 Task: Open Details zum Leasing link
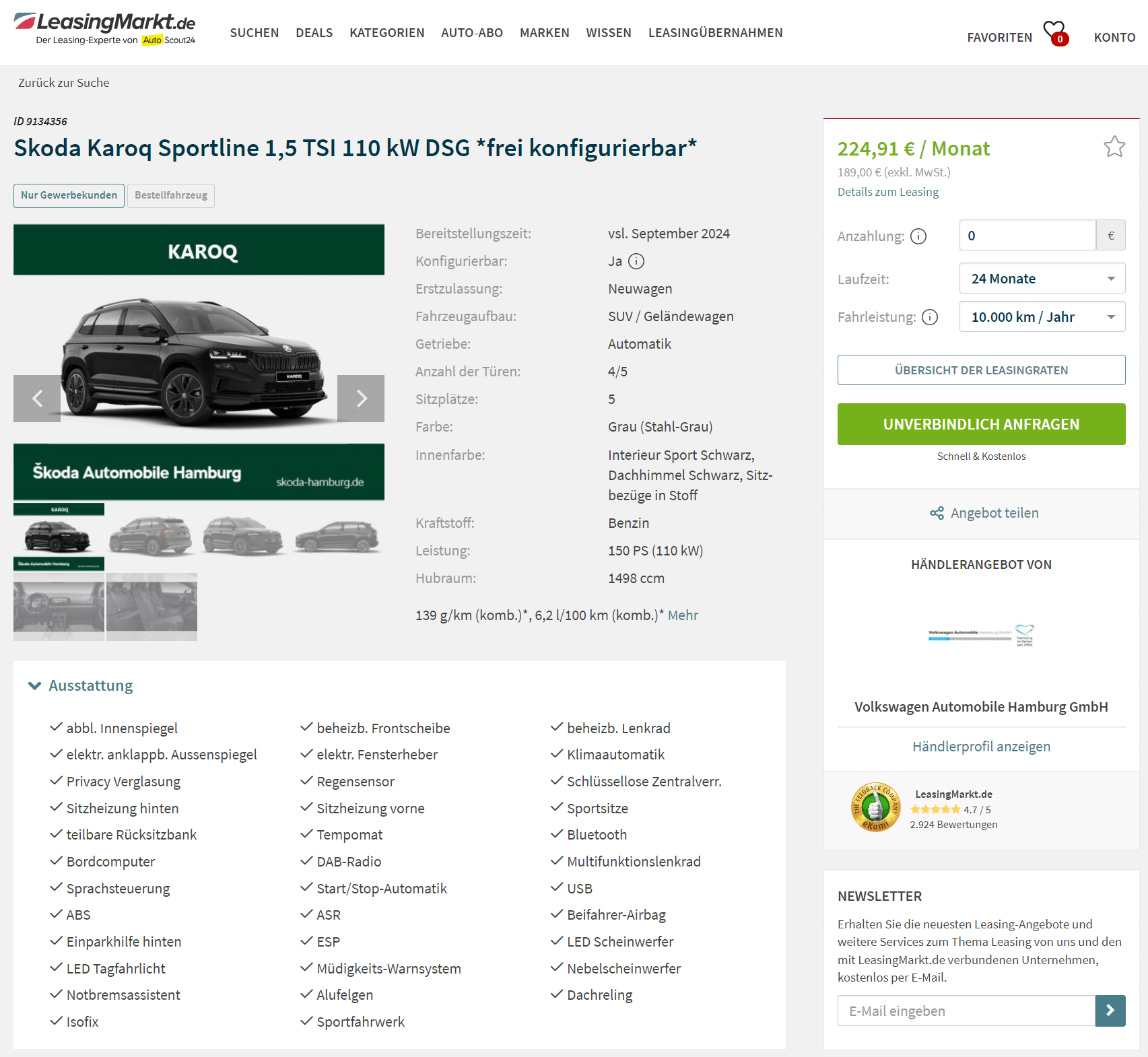[x=887, y=192]
